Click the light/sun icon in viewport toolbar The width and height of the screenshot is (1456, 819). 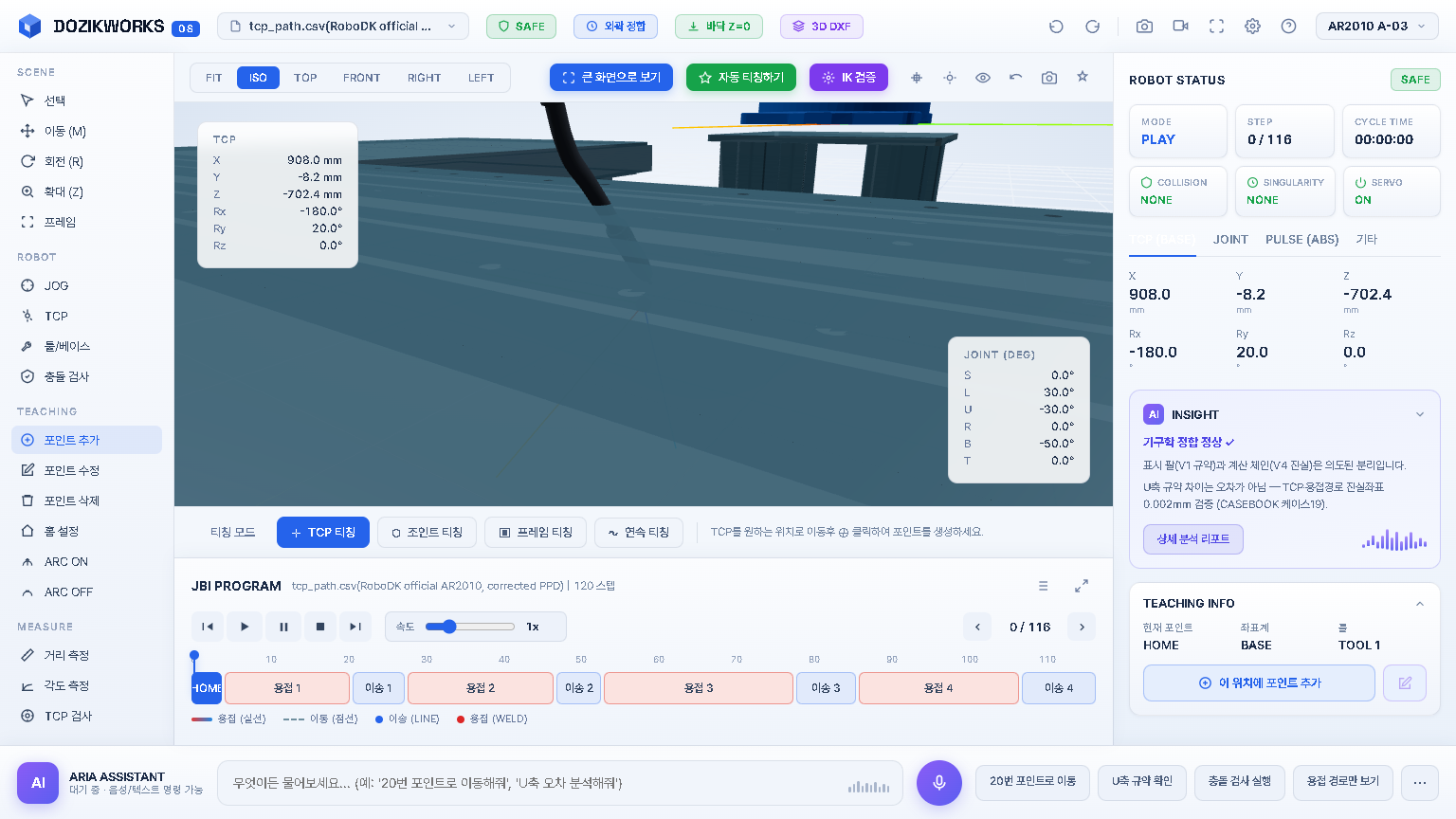point(950,78)
